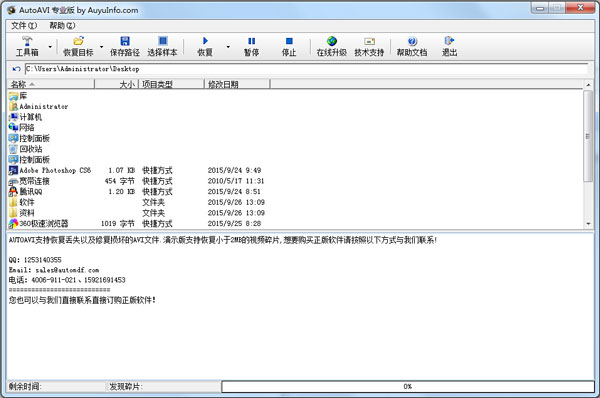Viewport: 600px width, 398px height.
Task: Click the 454 字节 size cell
Action: tap(120, 181)
